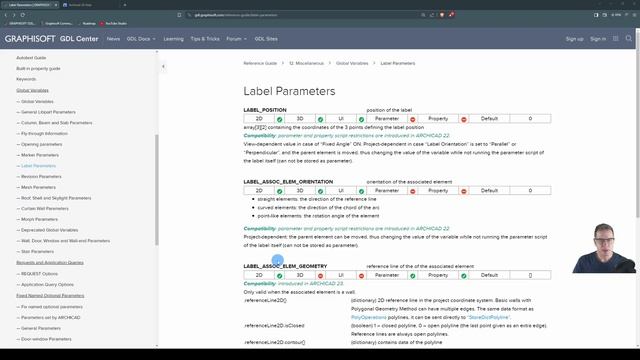This screenshot has width=640, height=360.
Task: Open the Brave wallet icon
Action: (604, 15)
